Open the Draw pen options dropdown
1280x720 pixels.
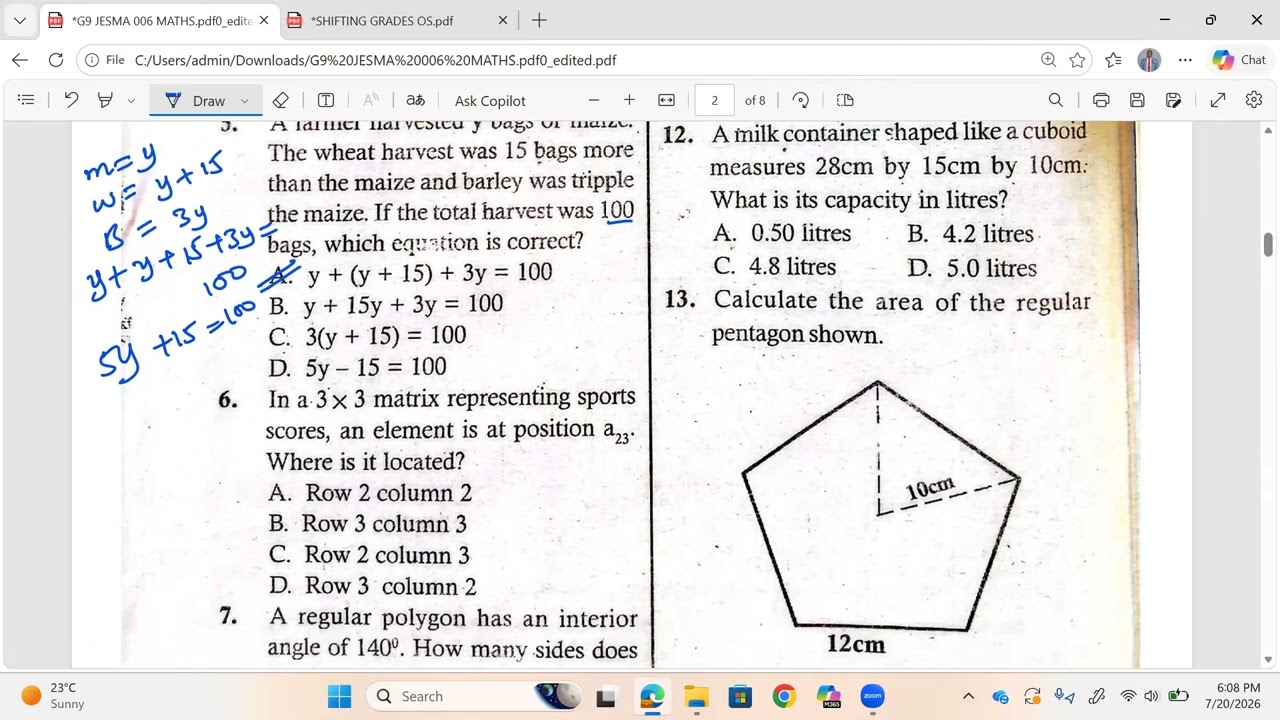[244, 101]
